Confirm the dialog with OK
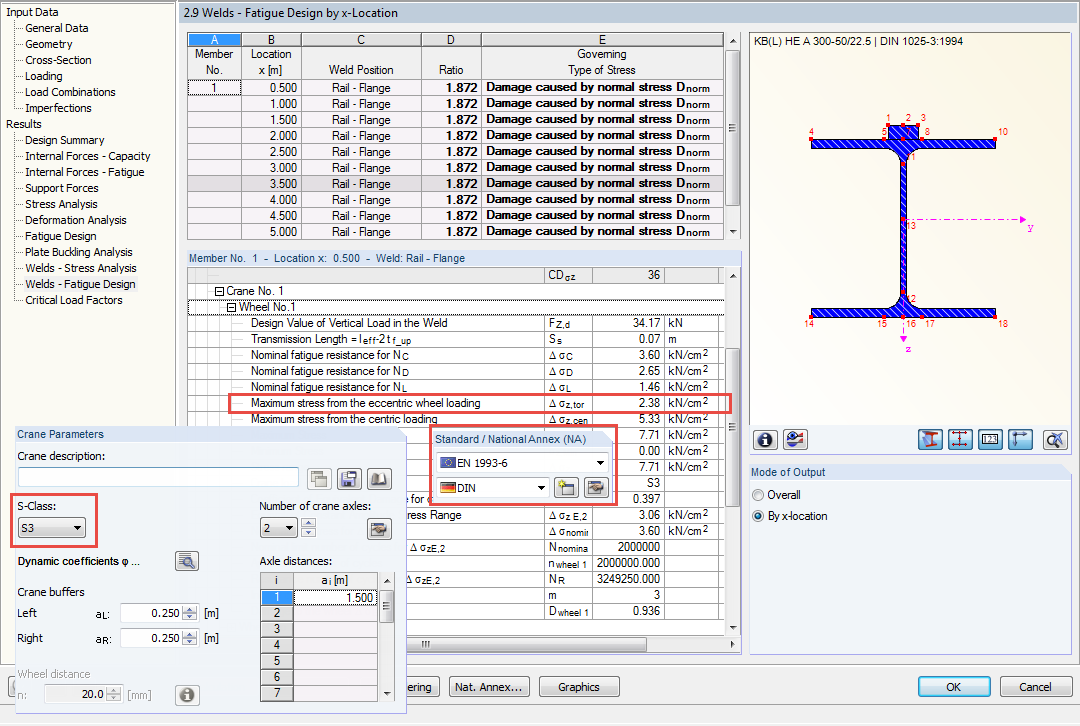This screenshot has height=726, width=1080. 954,687
